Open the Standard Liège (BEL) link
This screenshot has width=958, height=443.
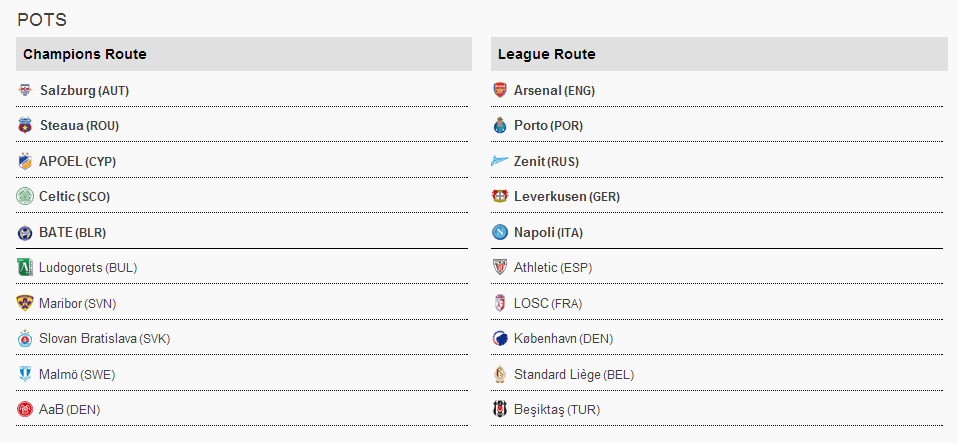point(573,374)
